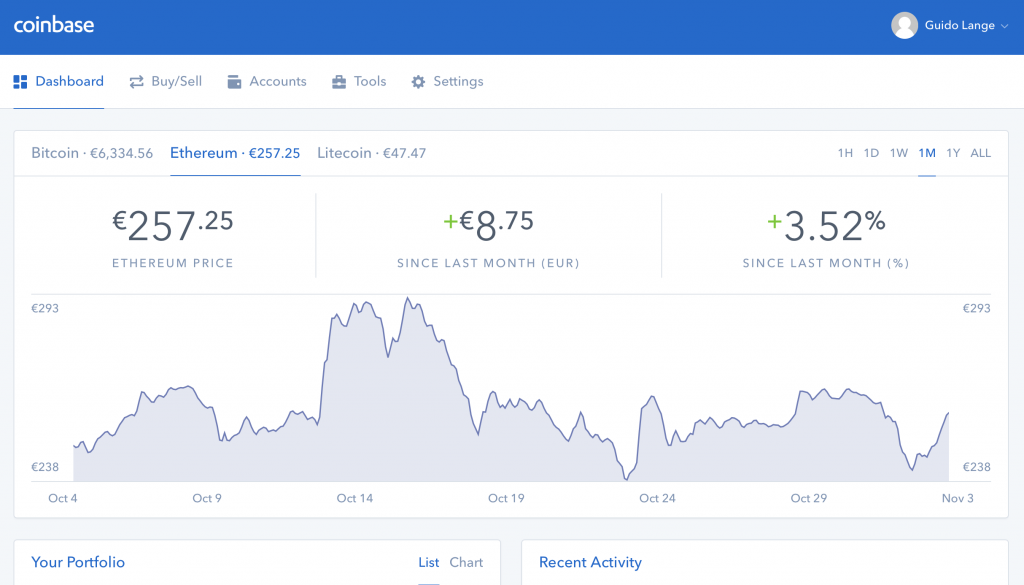Click the Oct 14 date label

pyautogui.click(x=355, y=498)
